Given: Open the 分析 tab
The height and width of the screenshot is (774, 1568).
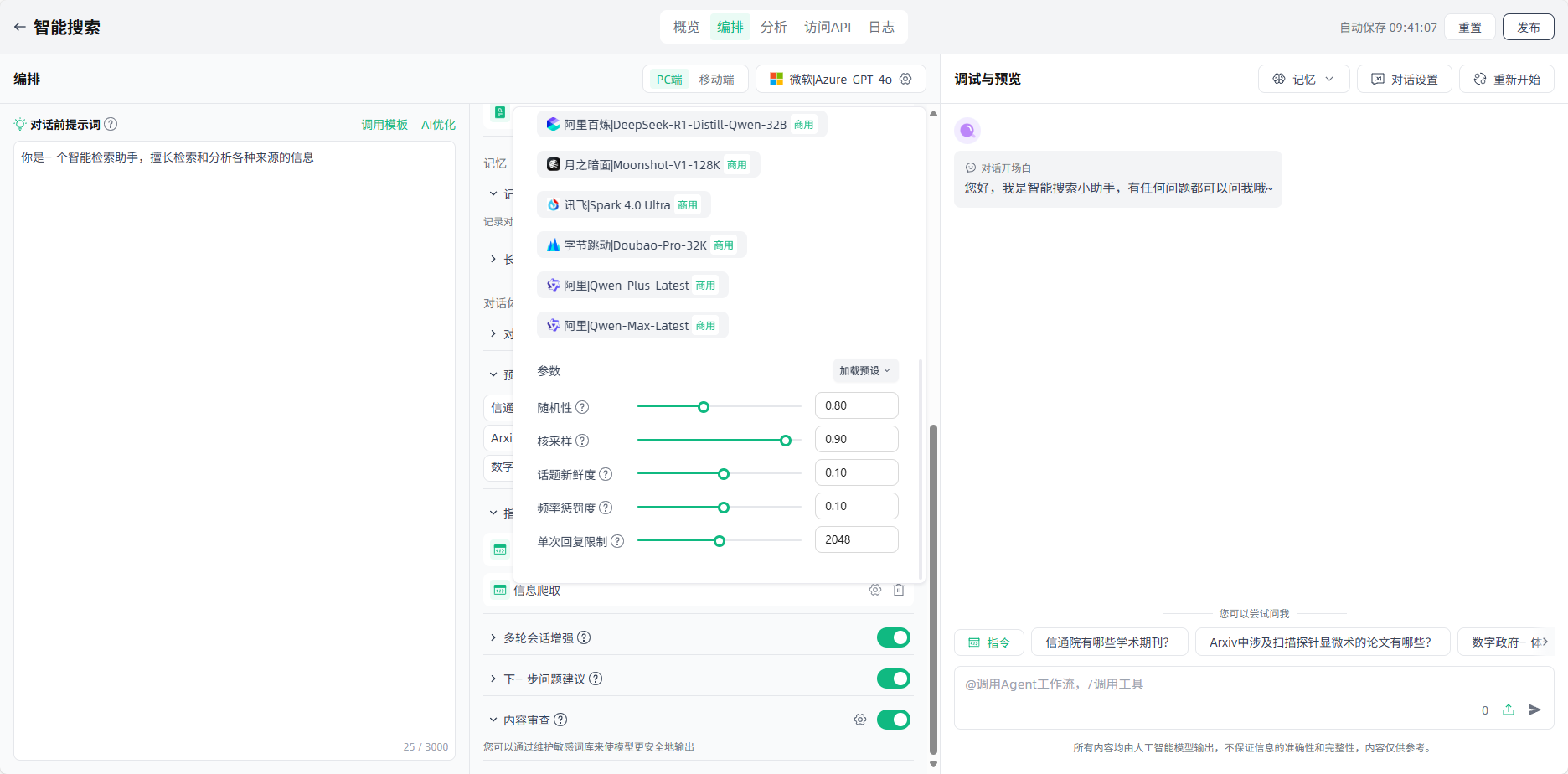Looking at the screenshot, I should click(x=774, y=27).
